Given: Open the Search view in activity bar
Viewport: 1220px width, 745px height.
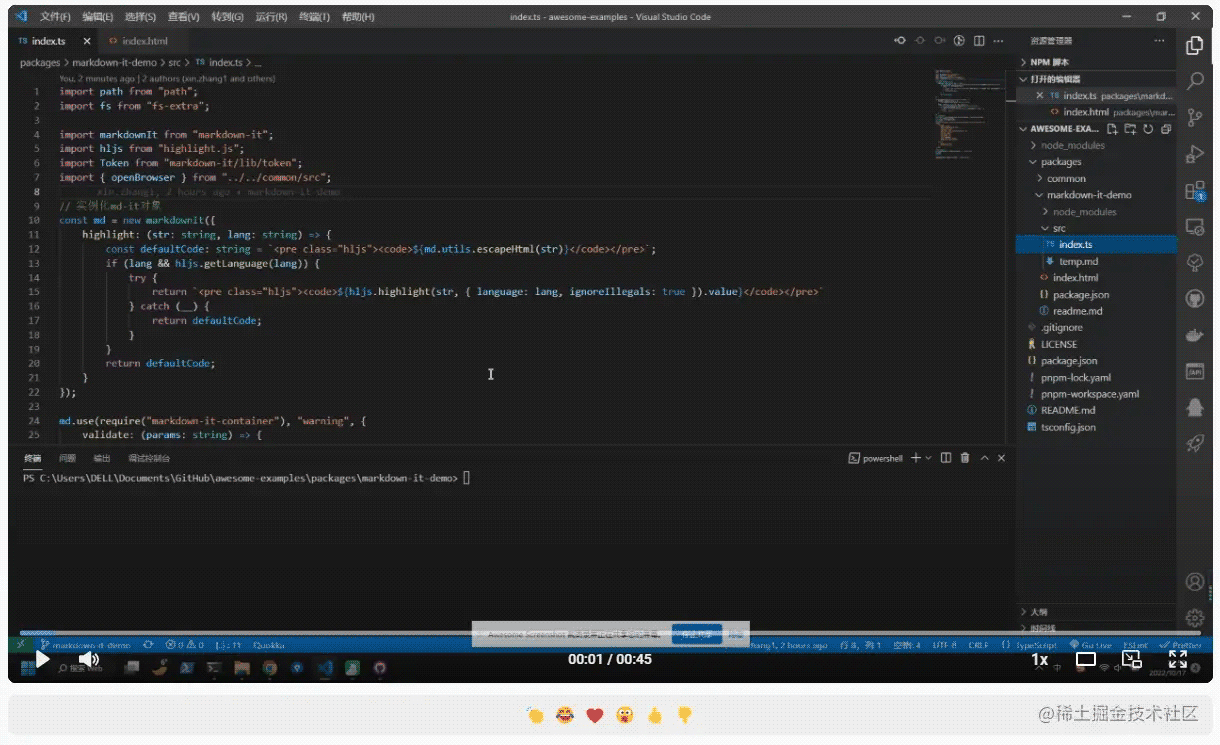Looking at the screenshot, I should click(x=1194, y=81).
